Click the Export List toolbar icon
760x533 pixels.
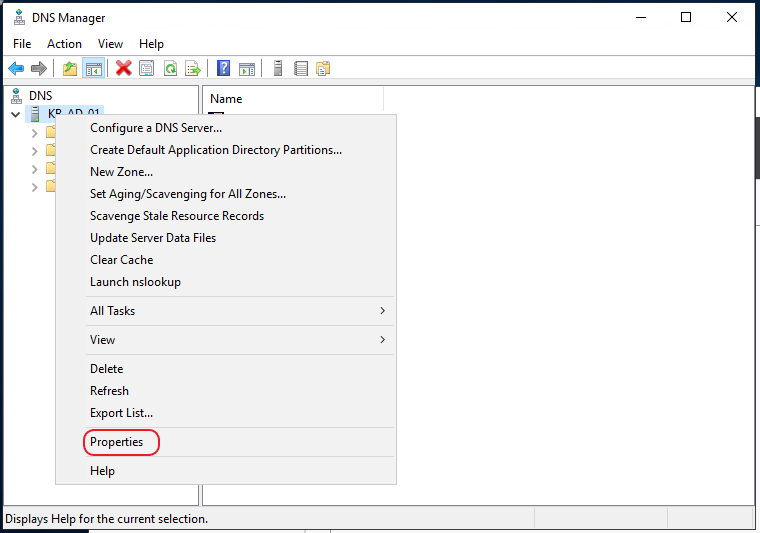click(193, 68)
